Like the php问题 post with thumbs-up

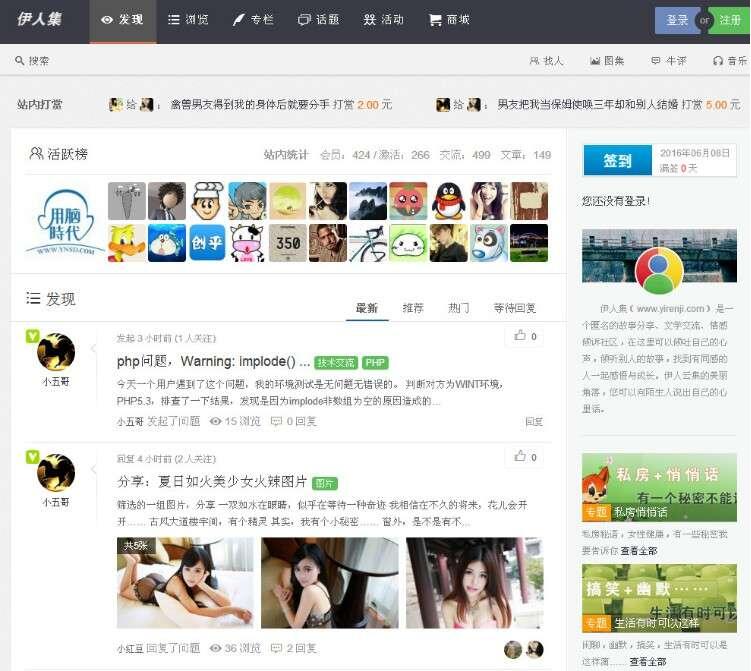click(525, 336)
